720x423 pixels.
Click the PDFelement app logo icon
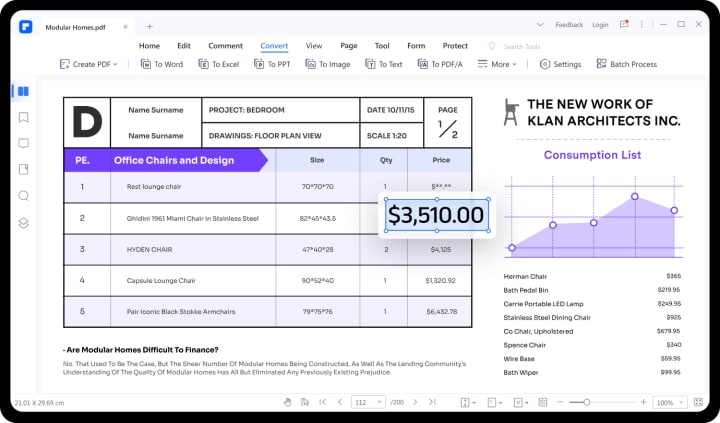click(26, 27)
